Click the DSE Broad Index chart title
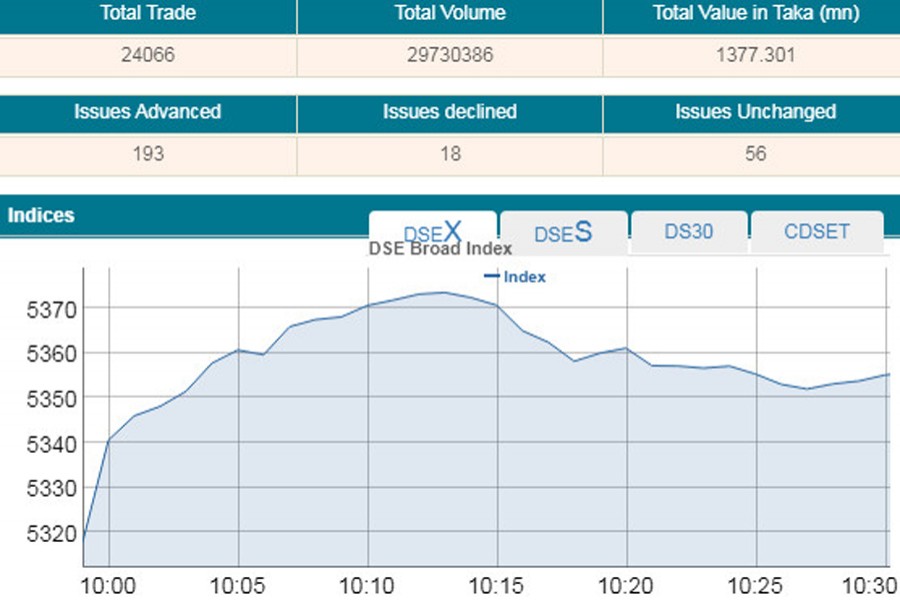Image resolution: width=900 pixels, height=600 pixels. pyautogui.click(x=440, y=249)
